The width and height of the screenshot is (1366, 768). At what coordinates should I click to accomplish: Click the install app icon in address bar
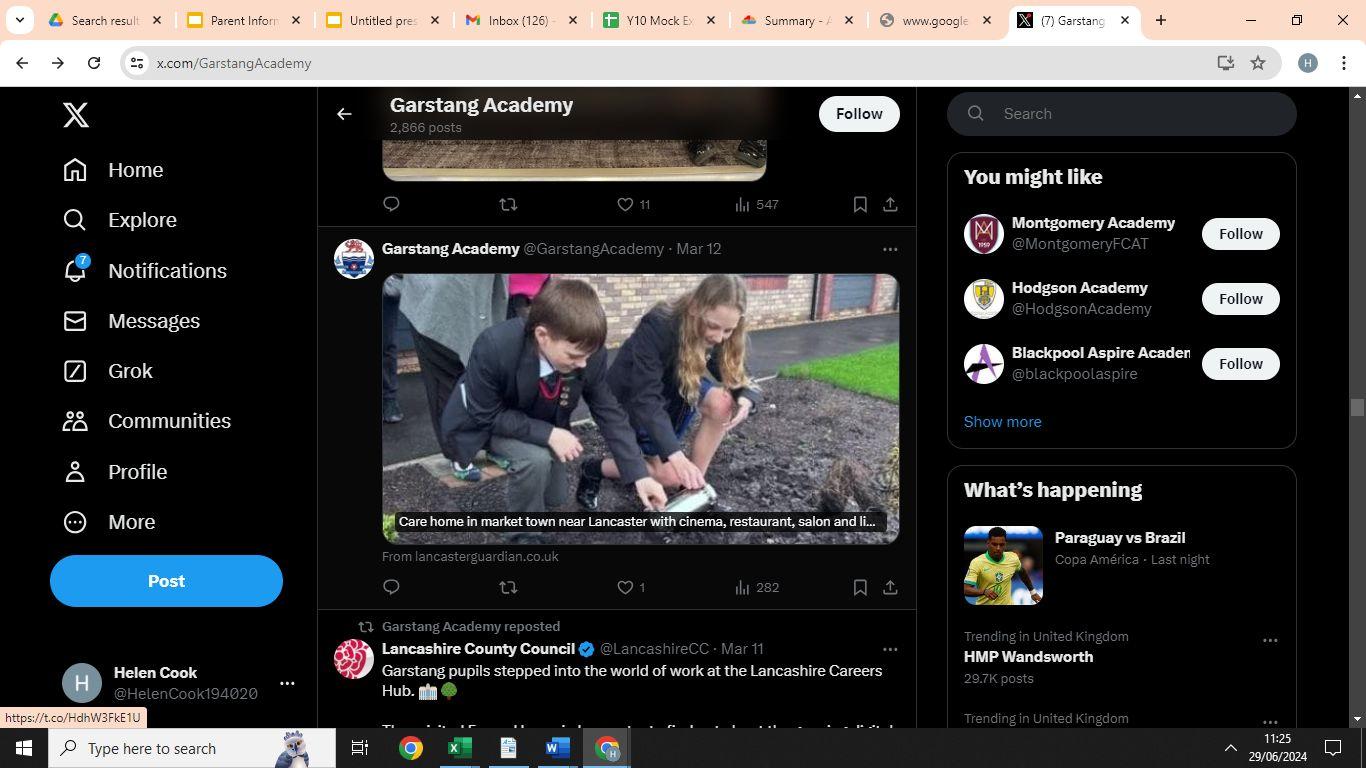1226,63
